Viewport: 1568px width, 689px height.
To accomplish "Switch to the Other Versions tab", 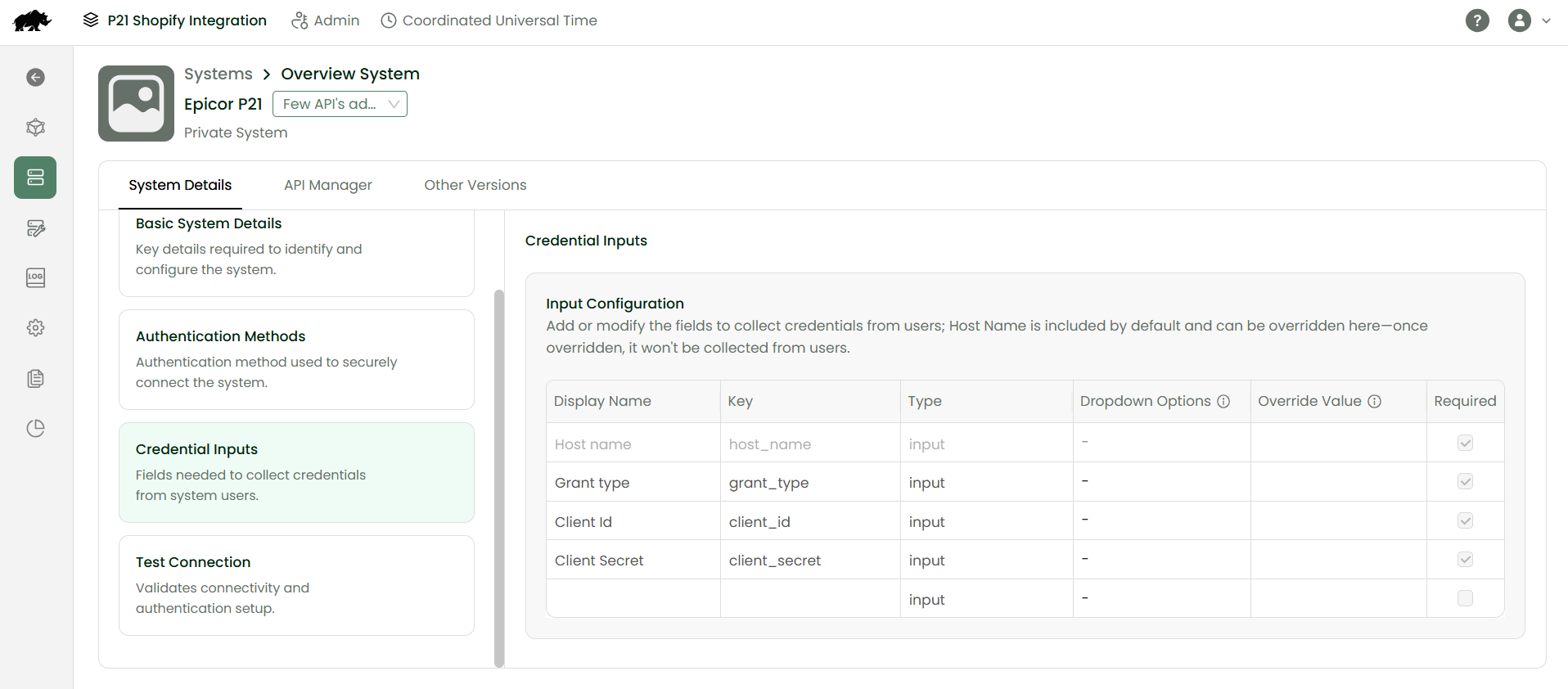I will click(475, 185).
